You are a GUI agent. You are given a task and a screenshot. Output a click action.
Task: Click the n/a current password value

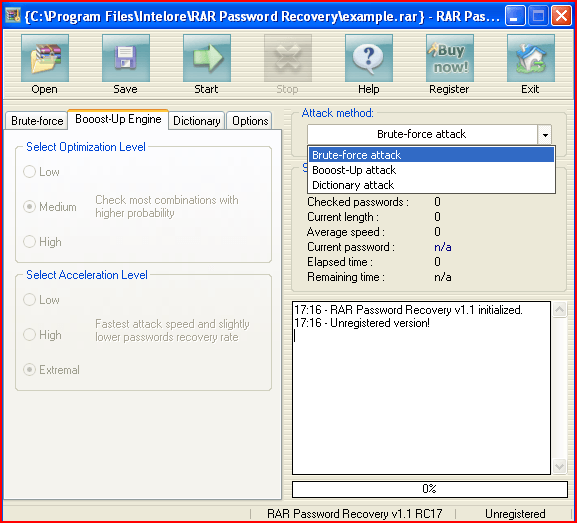click(443, 247)
